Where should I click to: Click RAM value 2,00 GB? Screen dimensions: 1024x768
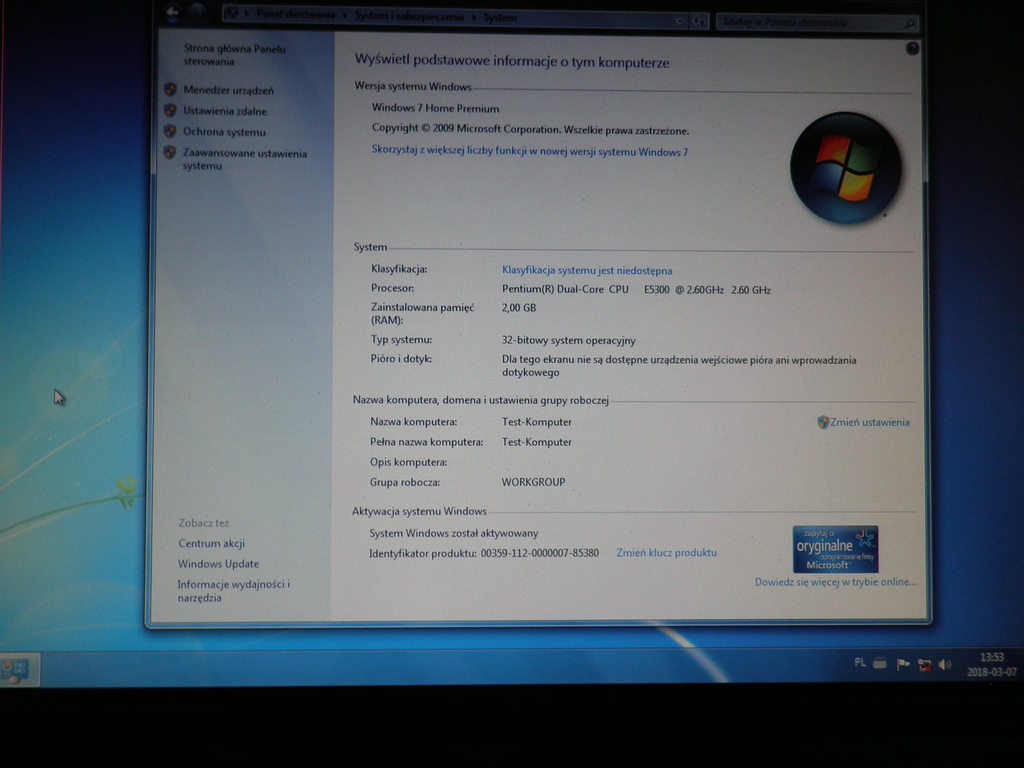519,308
